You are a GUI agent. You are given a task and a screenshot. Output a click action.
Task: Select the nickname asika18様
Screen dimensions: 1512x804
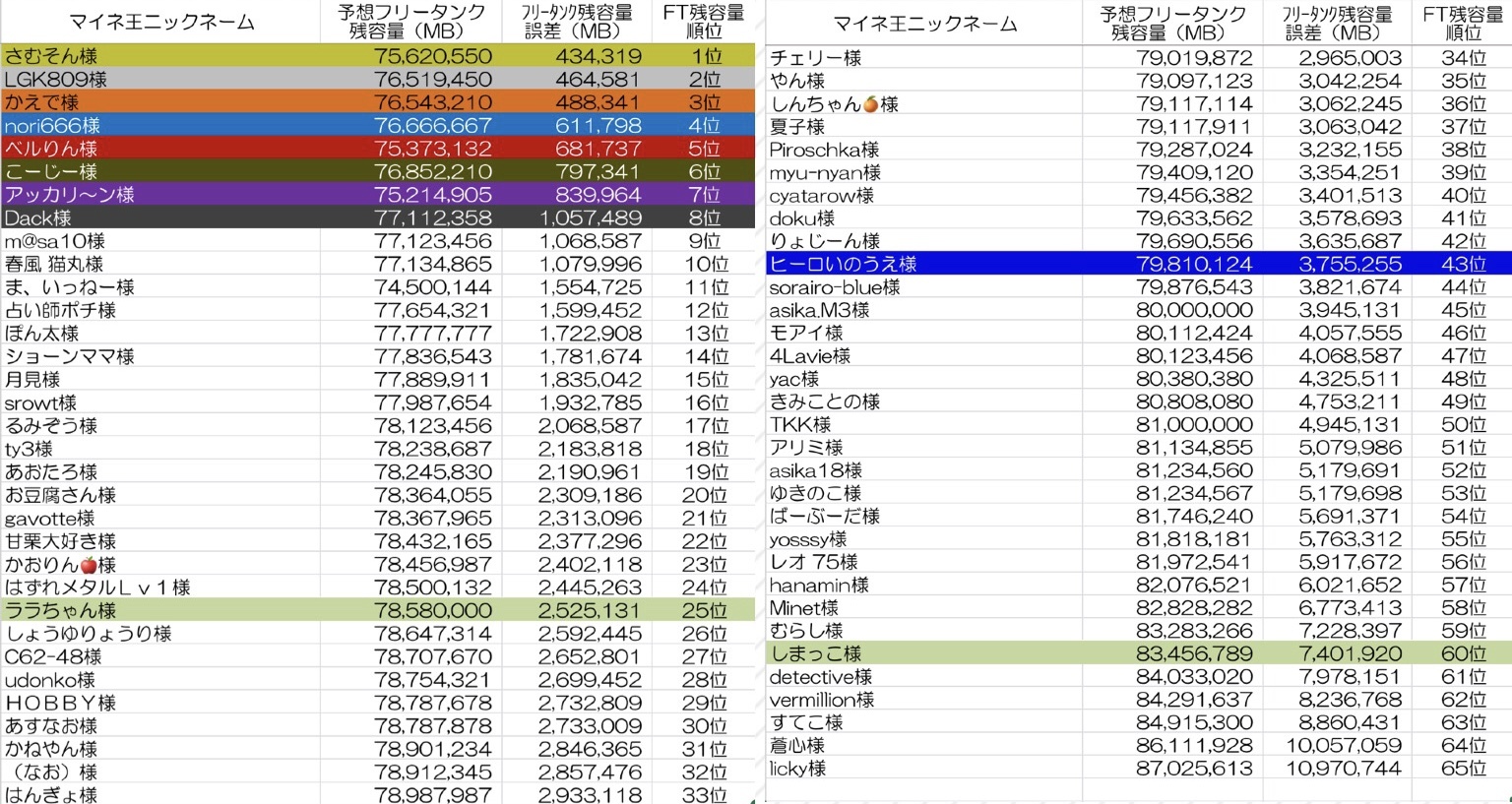click(816, 470)
